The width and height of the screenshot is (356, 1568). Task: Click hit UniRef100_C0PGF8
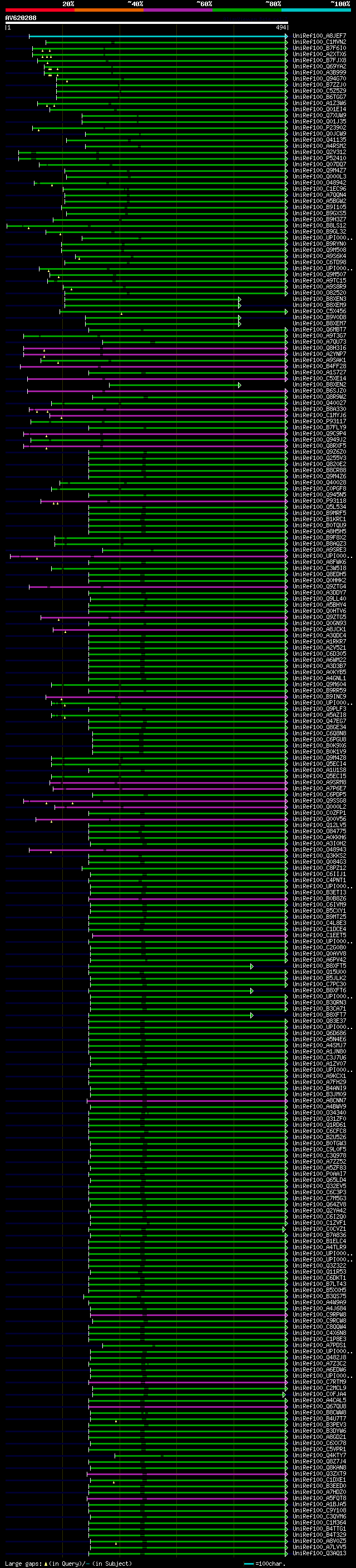pos(319,489)
